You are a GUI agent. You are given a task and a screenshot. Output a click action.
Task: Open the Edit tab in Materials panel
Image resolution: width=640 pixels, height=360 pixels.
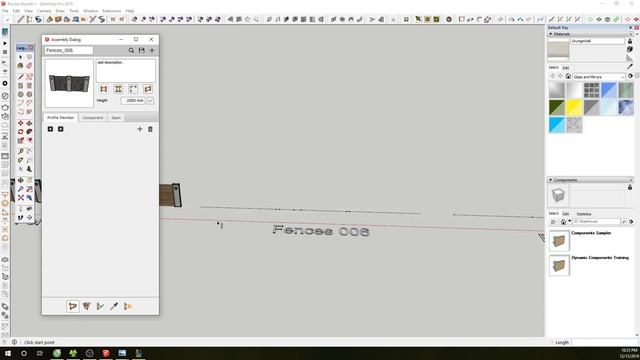coord(566,68)
